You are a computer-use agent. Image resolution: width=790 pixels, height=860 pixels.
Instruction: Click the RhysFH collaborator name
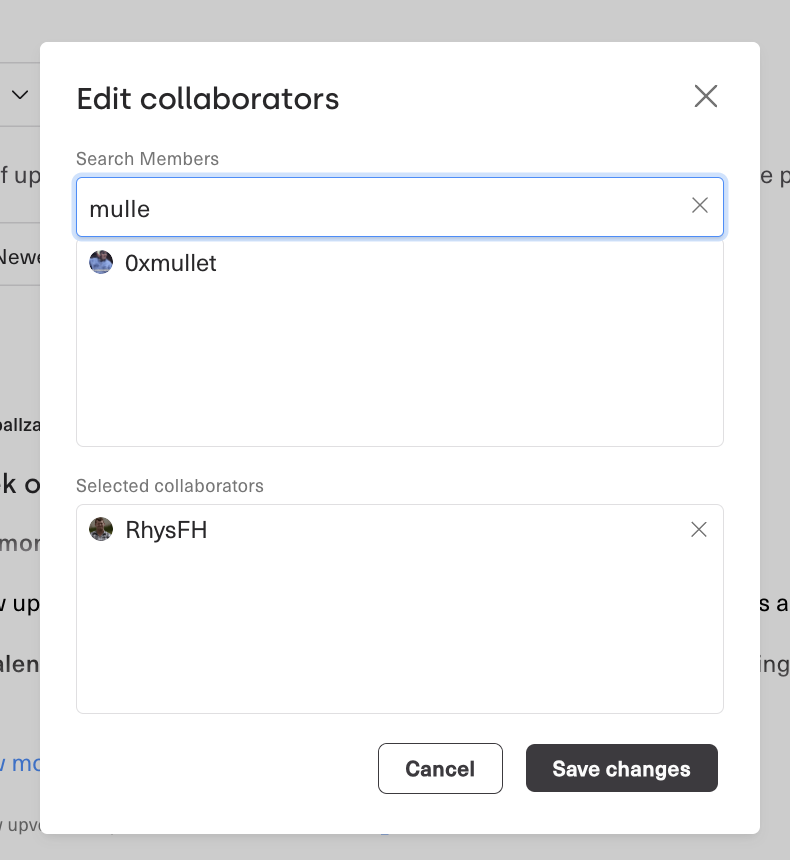pos(166,530)
